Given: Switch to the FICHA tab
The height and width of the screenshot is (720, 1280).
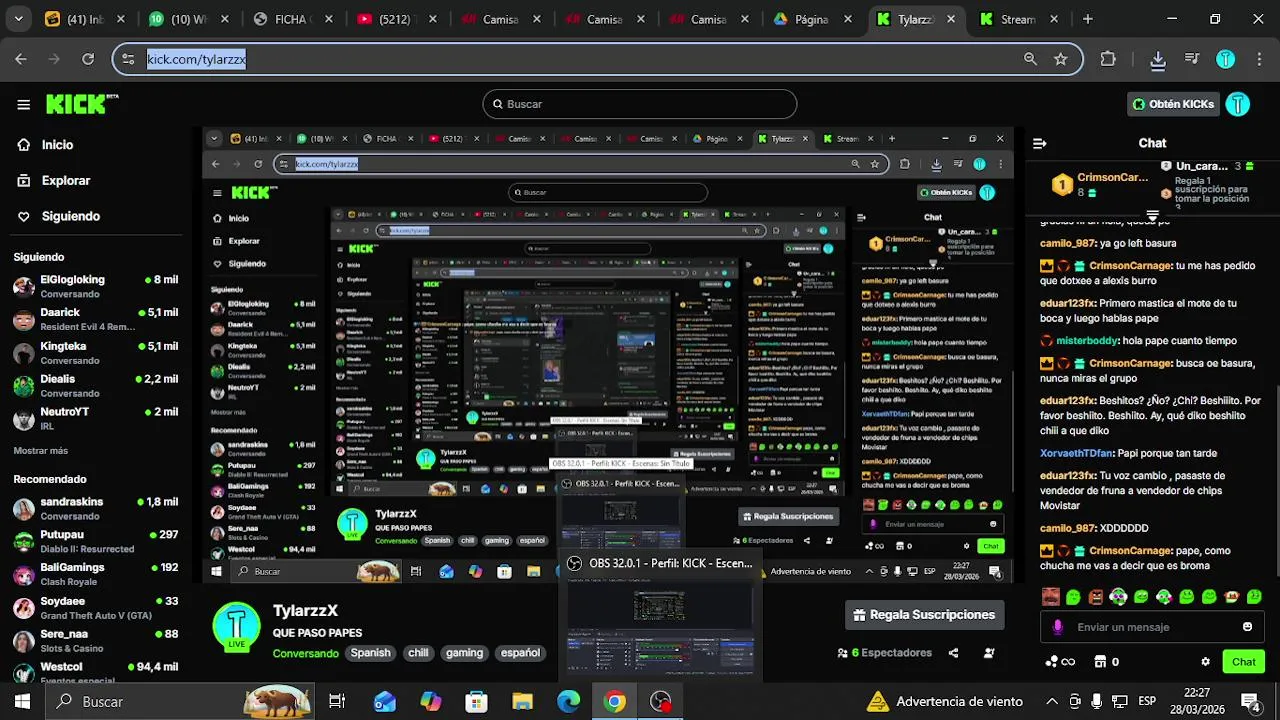Looking at the screenshot, I should click(x=292, y=19).
